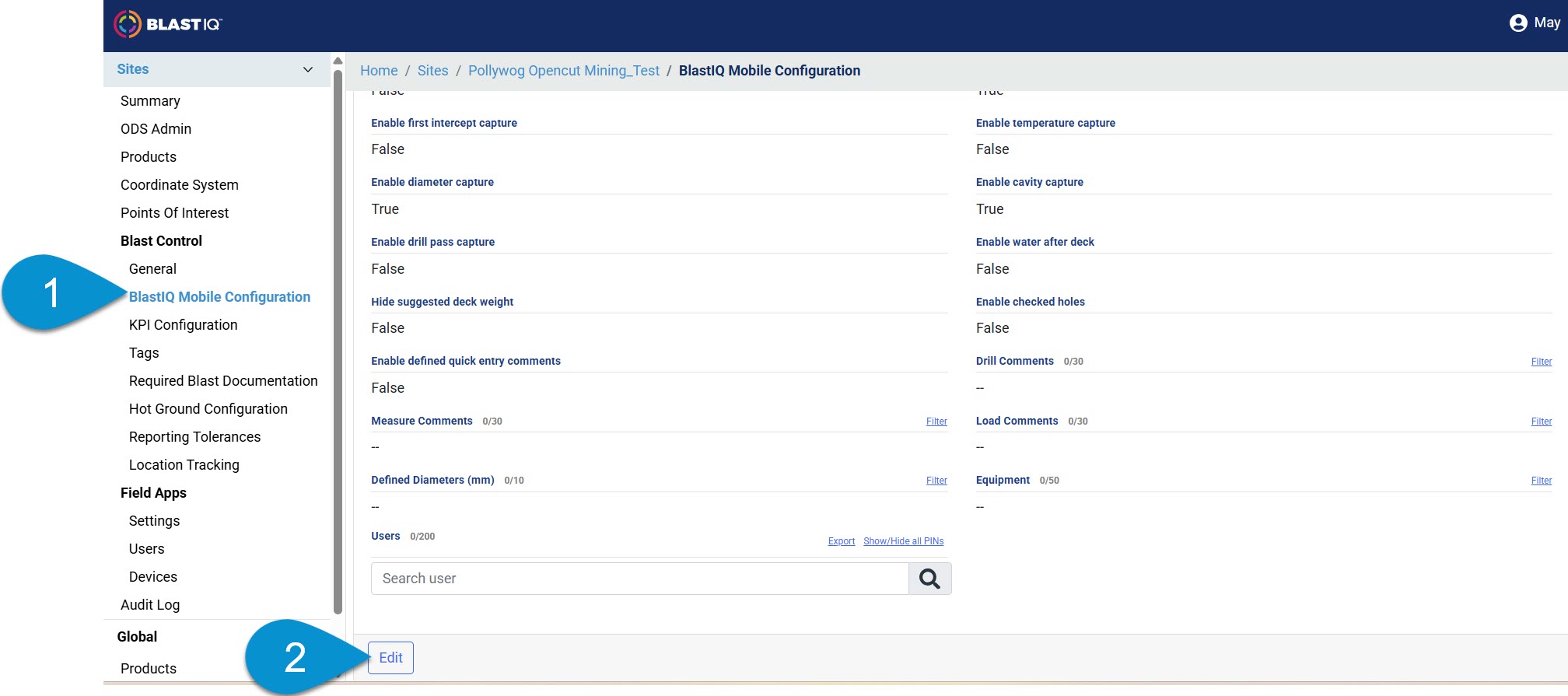The height and width of the screenshot is (696, 1568).
Task: Open Location Tracking
Action: [184, 465]
